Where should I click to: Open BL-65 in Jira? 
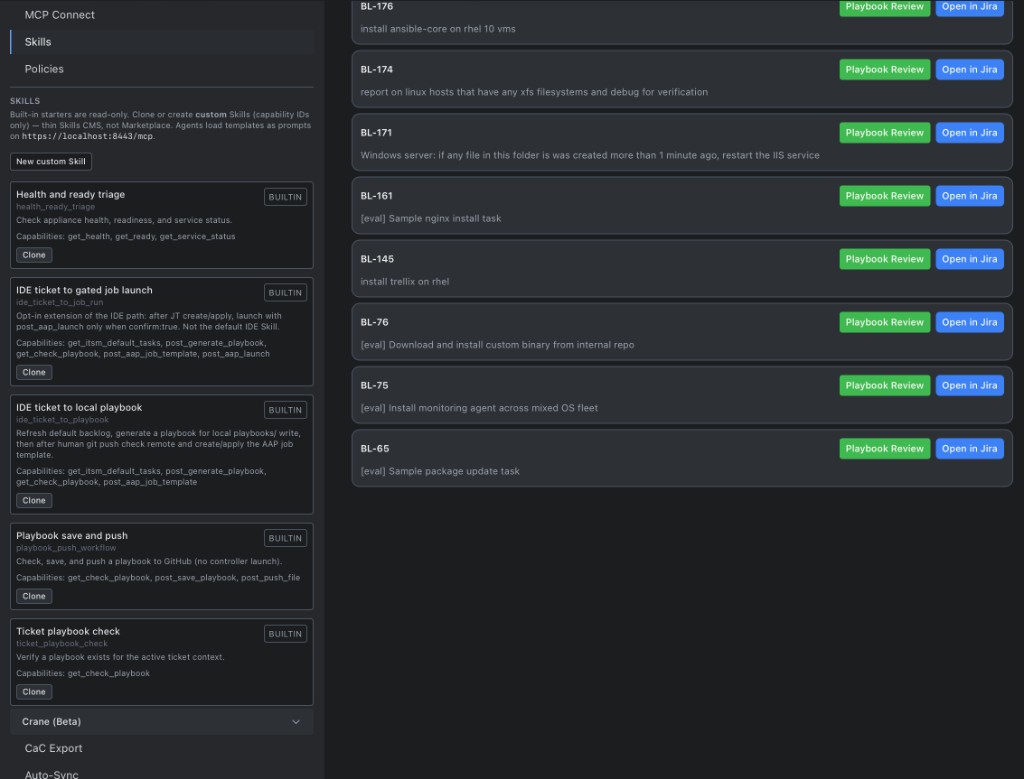point(970,449)
